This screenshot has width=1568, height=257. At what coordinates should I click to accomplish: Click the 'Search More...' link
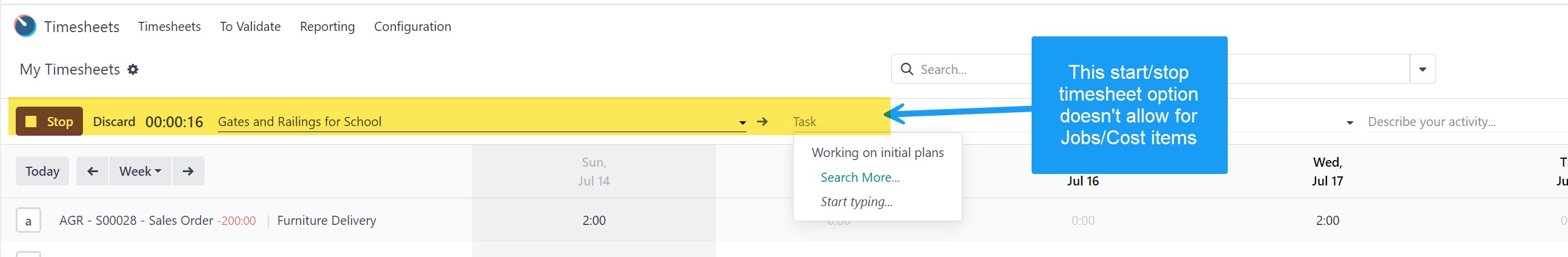click(x=860, y=177)
